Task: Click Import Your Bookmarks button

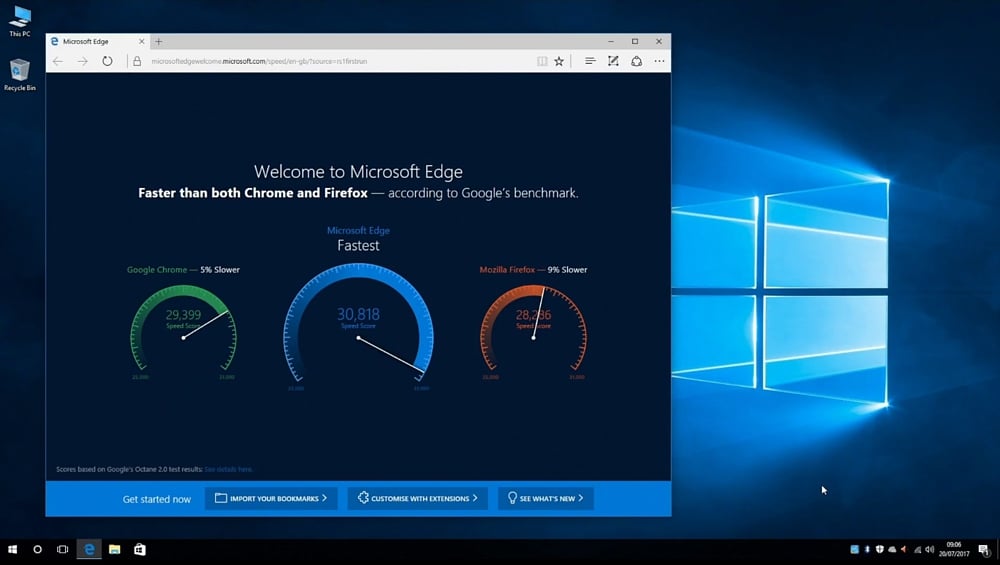Action: tap(271, 498)
